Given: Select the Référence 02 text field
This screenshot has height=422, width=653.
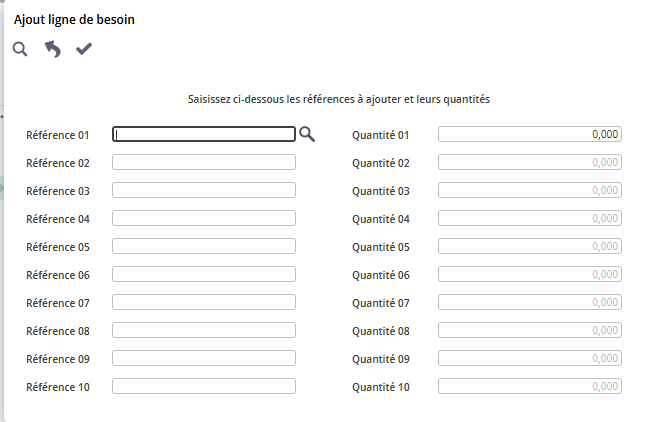Looking at the screenshot, I should tap(204, 162).
